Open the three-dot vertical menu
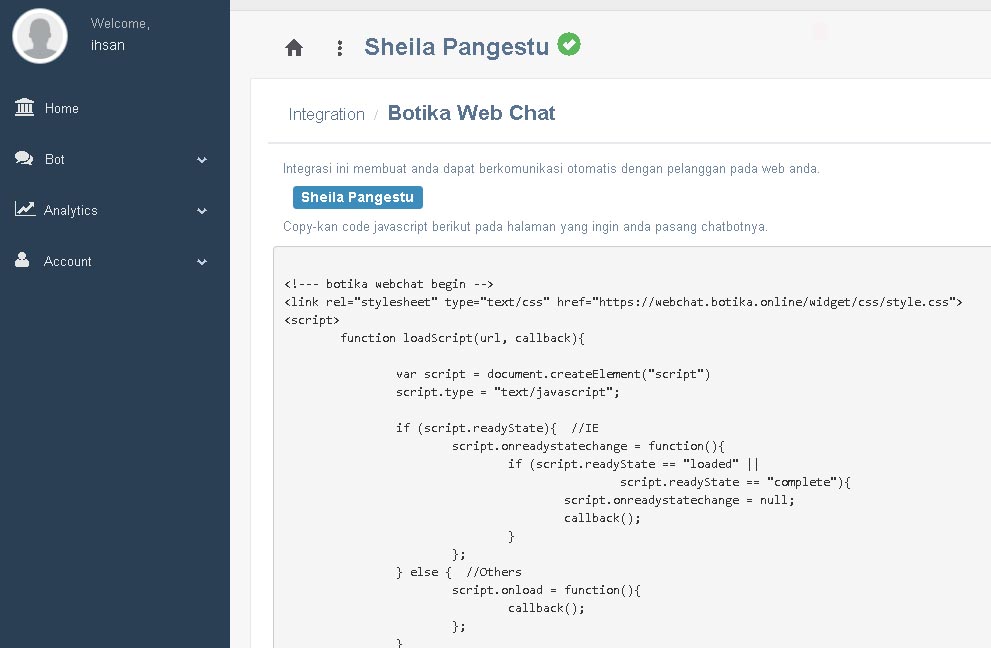 pos(340,47)
